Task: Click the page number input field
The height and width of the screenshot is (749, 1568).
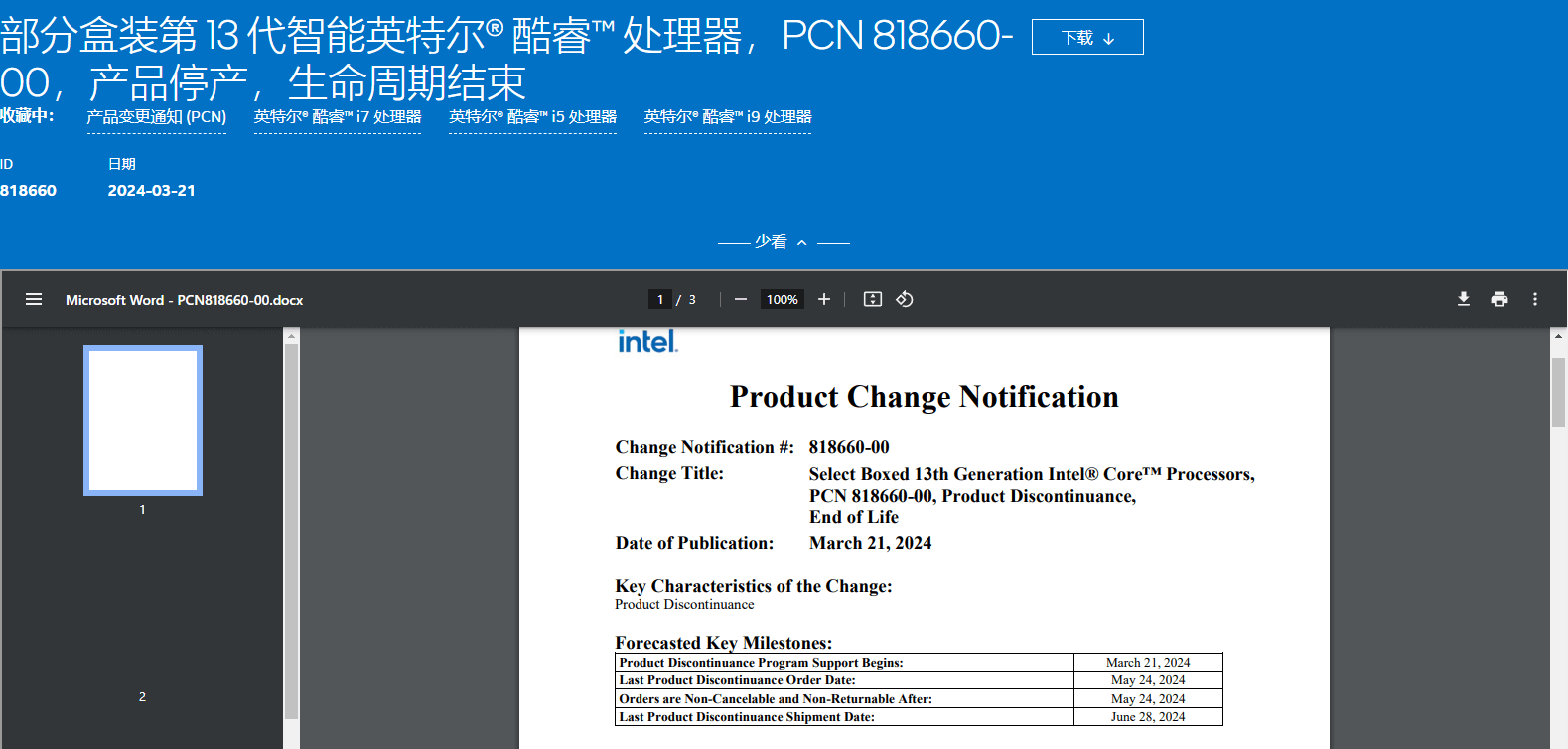Action: point(660,299)
